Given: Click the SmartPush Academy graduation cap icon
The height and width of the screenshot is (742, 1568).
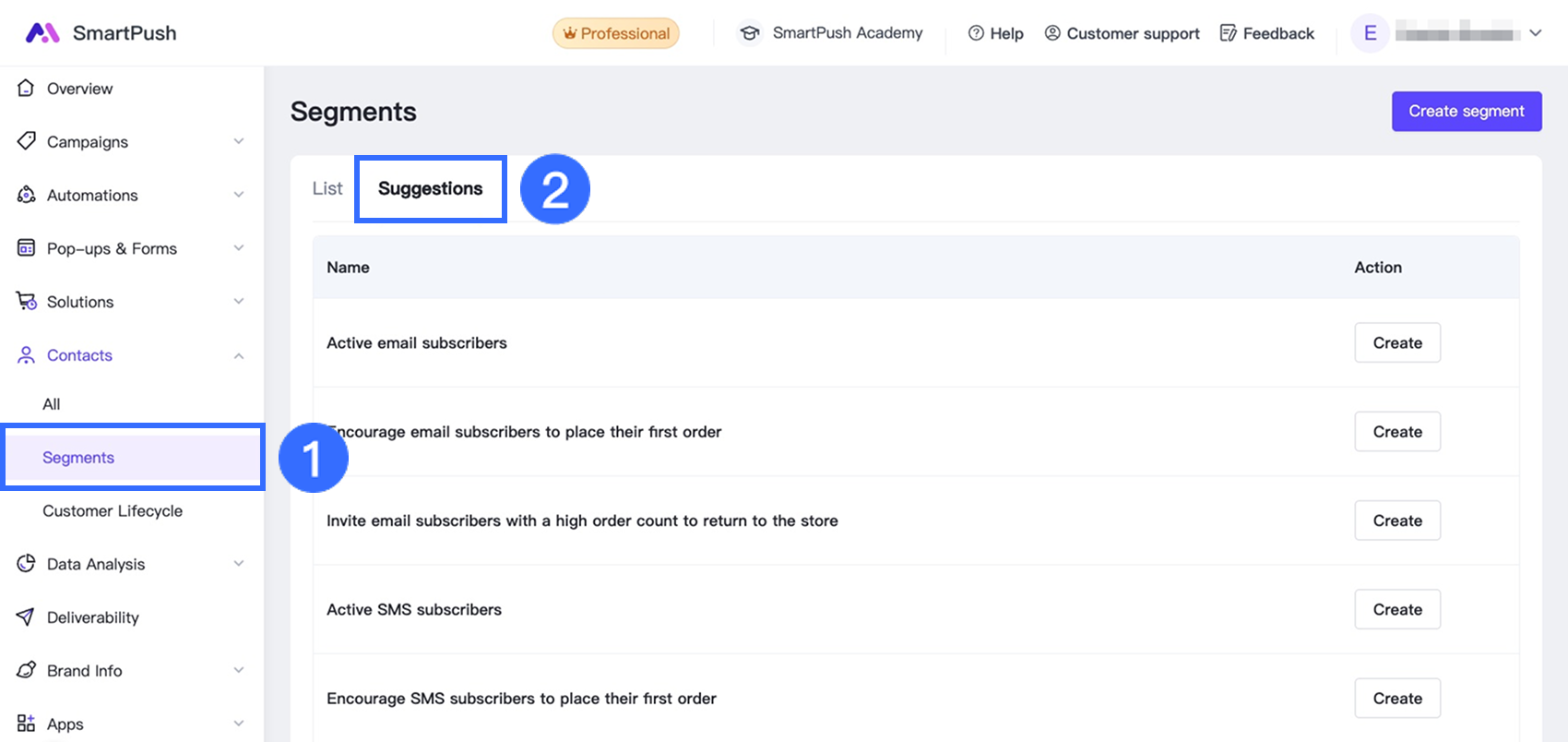Looking at the screenshot, I should tap(750, 33).
